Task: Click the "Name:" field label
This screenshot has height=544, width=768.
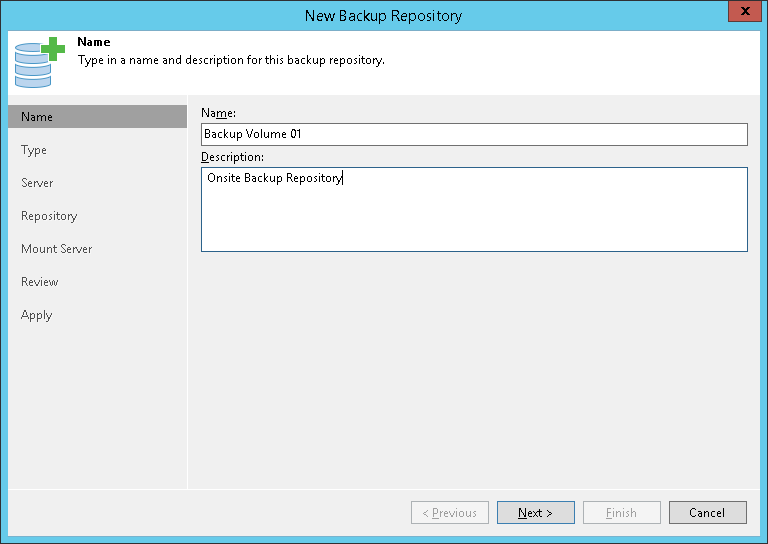Action: click(x=218, y=113)
